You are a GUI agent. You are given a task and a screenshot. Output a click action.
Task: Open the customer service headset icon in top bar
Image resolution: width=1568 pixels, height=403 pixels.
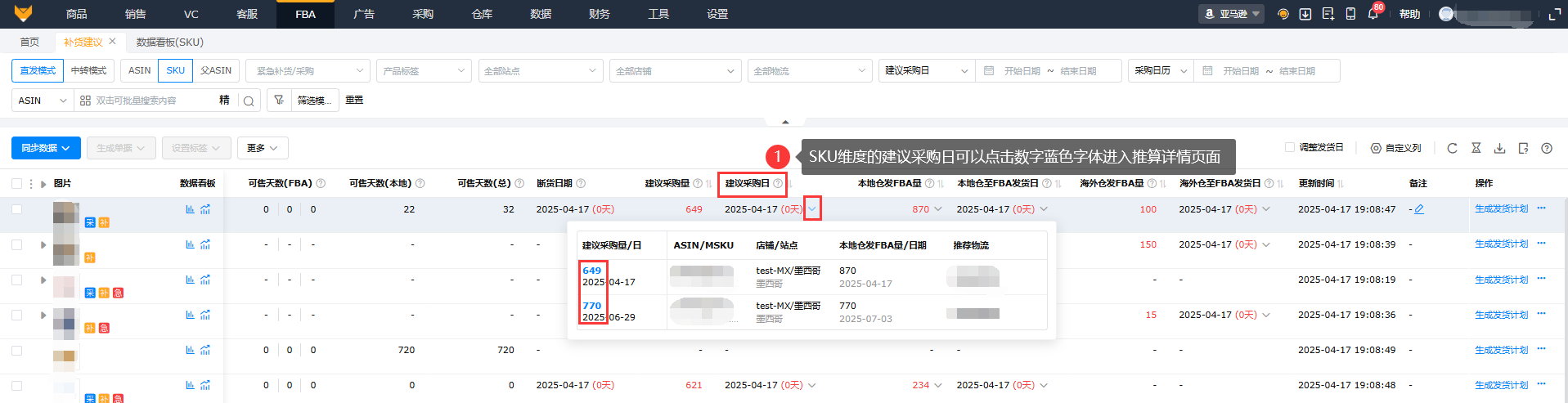coord(1283,14)
